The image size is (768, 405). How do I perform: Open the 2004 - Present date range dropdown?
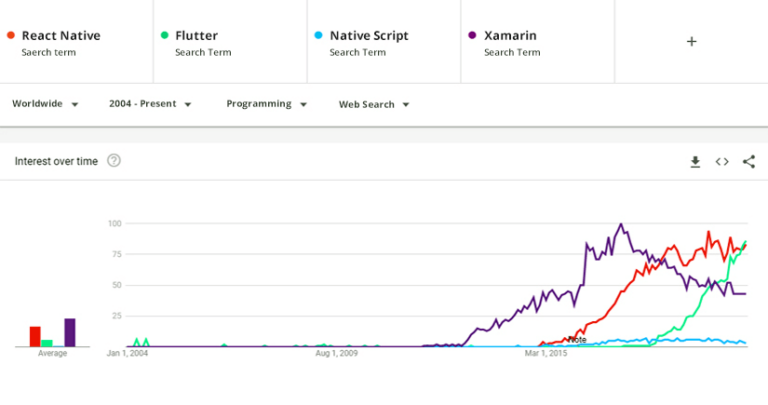tap(150, 104)
